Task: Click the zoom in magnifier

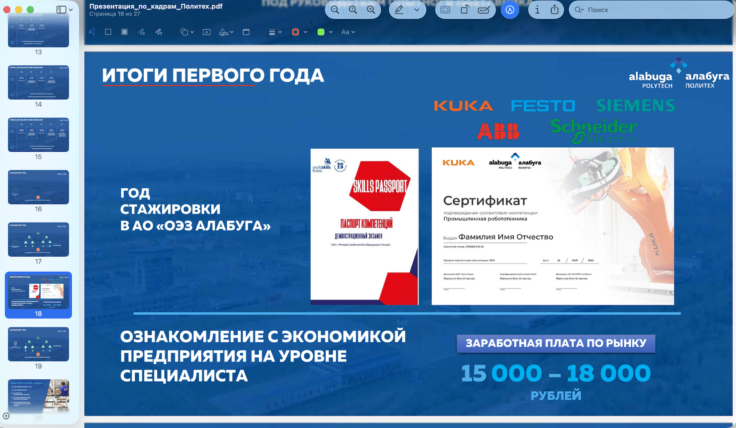Action: [x=372, y=9]
